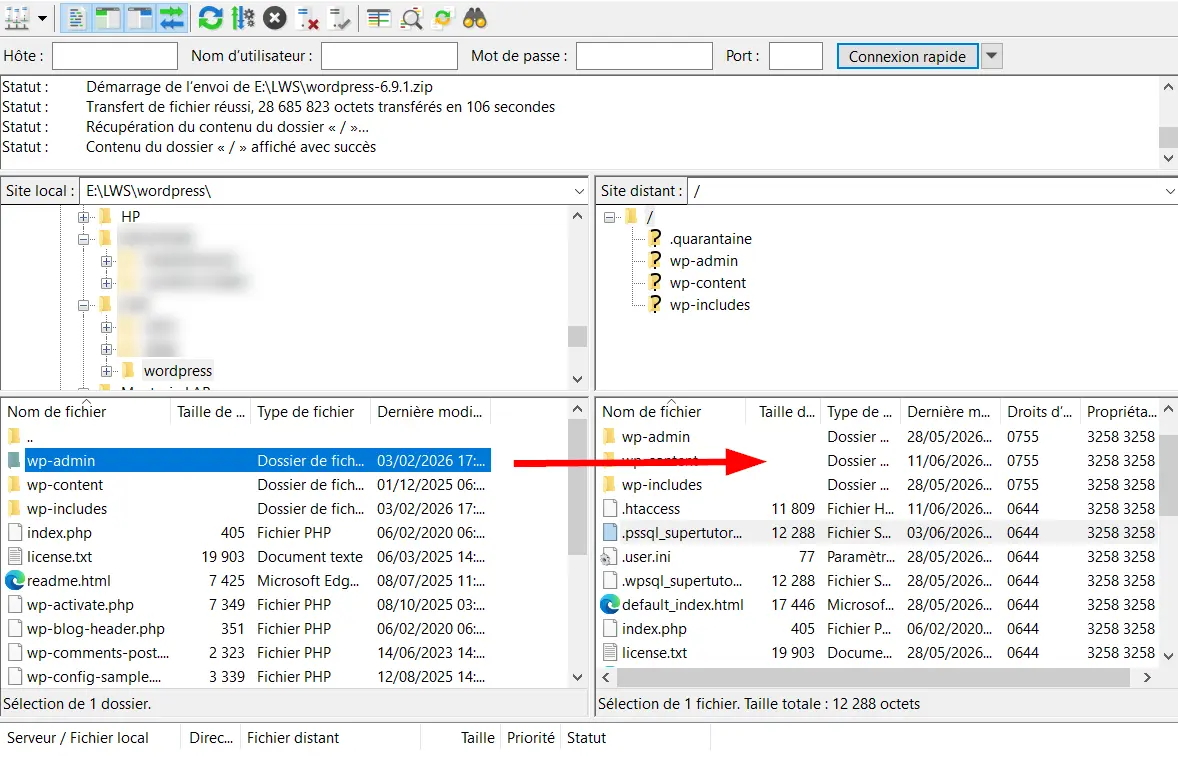
Task: Select remote license.txt file
Action: pyautogui.click(x=654, y=653)
